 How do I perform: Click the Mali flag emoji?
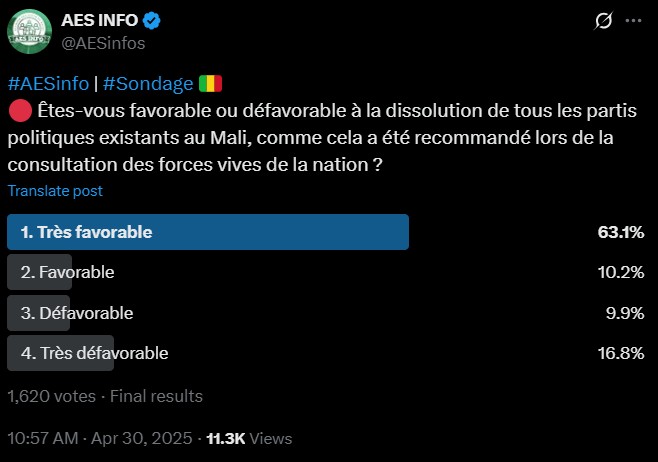210,84
